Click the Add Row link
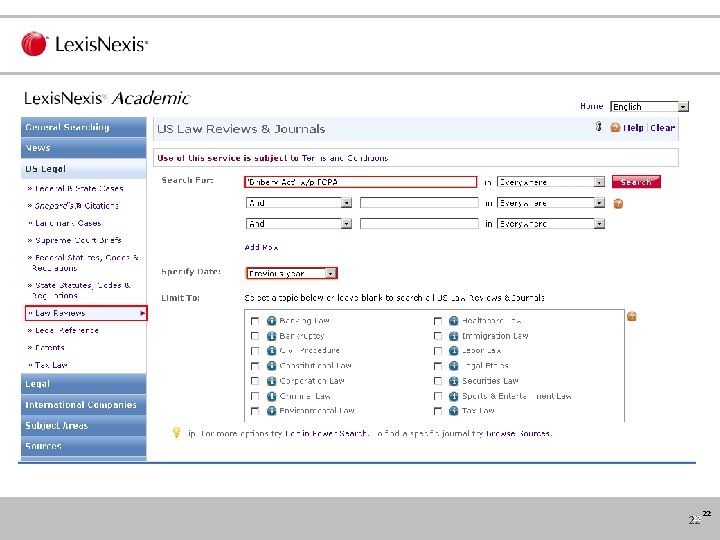Viewport: 720px width, 540px height. tap(261, 247)
